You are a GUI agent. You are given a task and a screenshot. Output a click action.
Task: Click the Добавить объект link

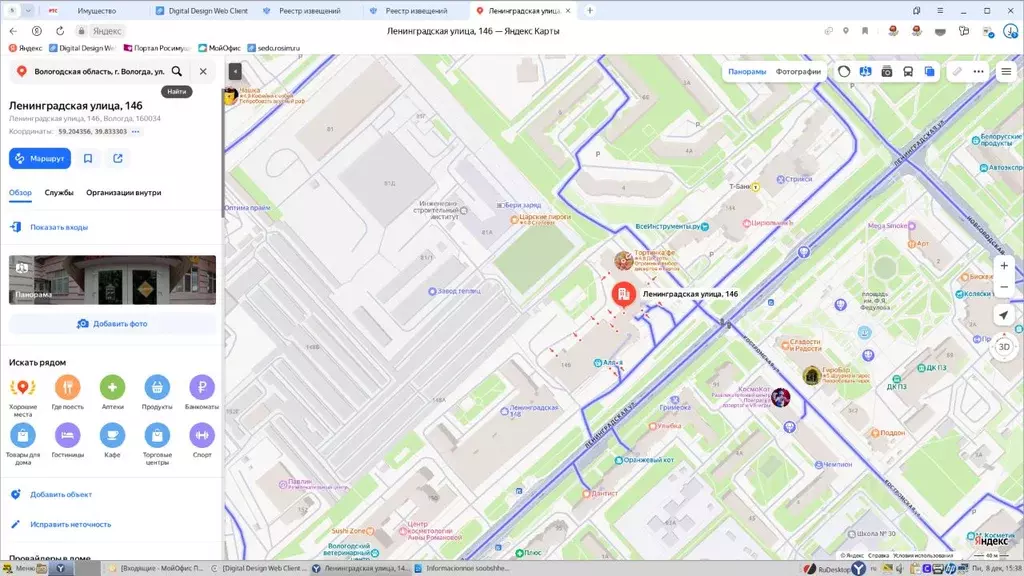(60, 494)
